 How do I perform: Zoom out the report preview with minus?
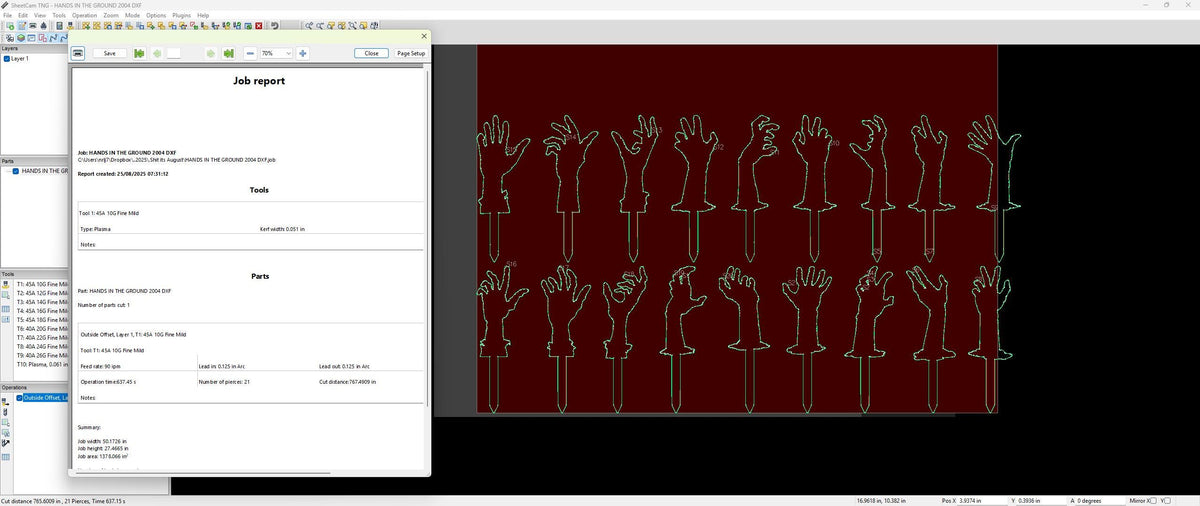[250, 53]
